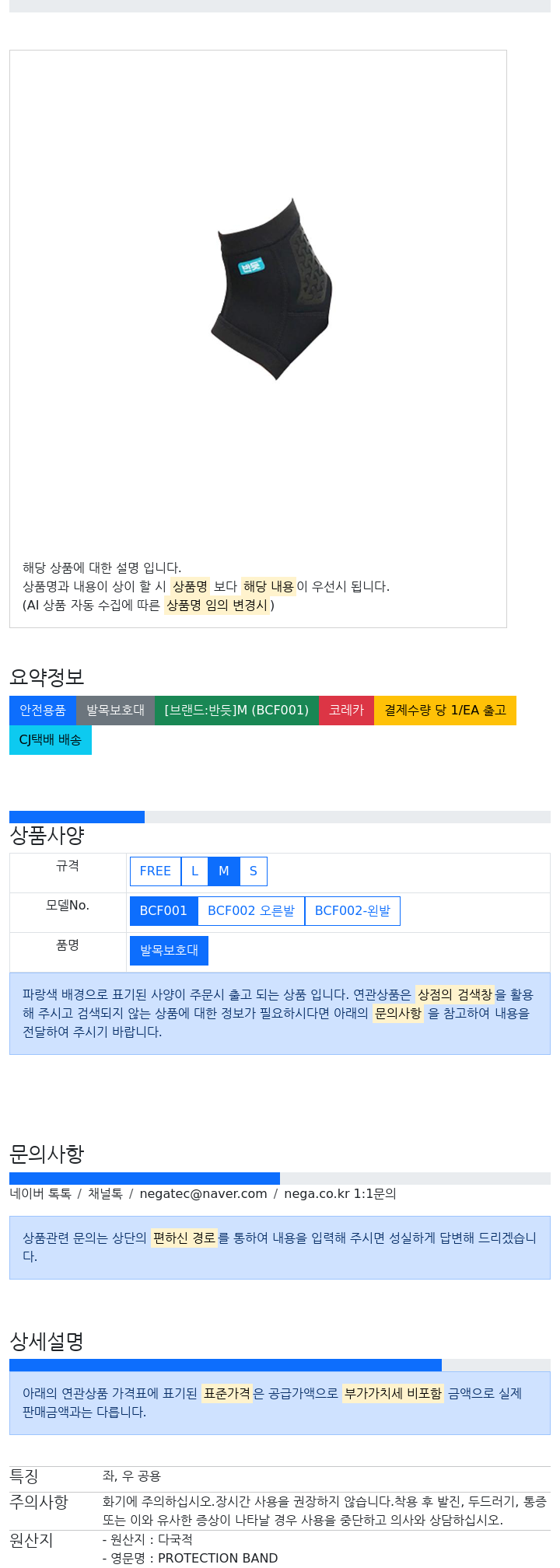This screenshot has width=560, height=1568.
Task: Open nega.co.kr 1:1문의 link
Action: tap(340, 1194)
